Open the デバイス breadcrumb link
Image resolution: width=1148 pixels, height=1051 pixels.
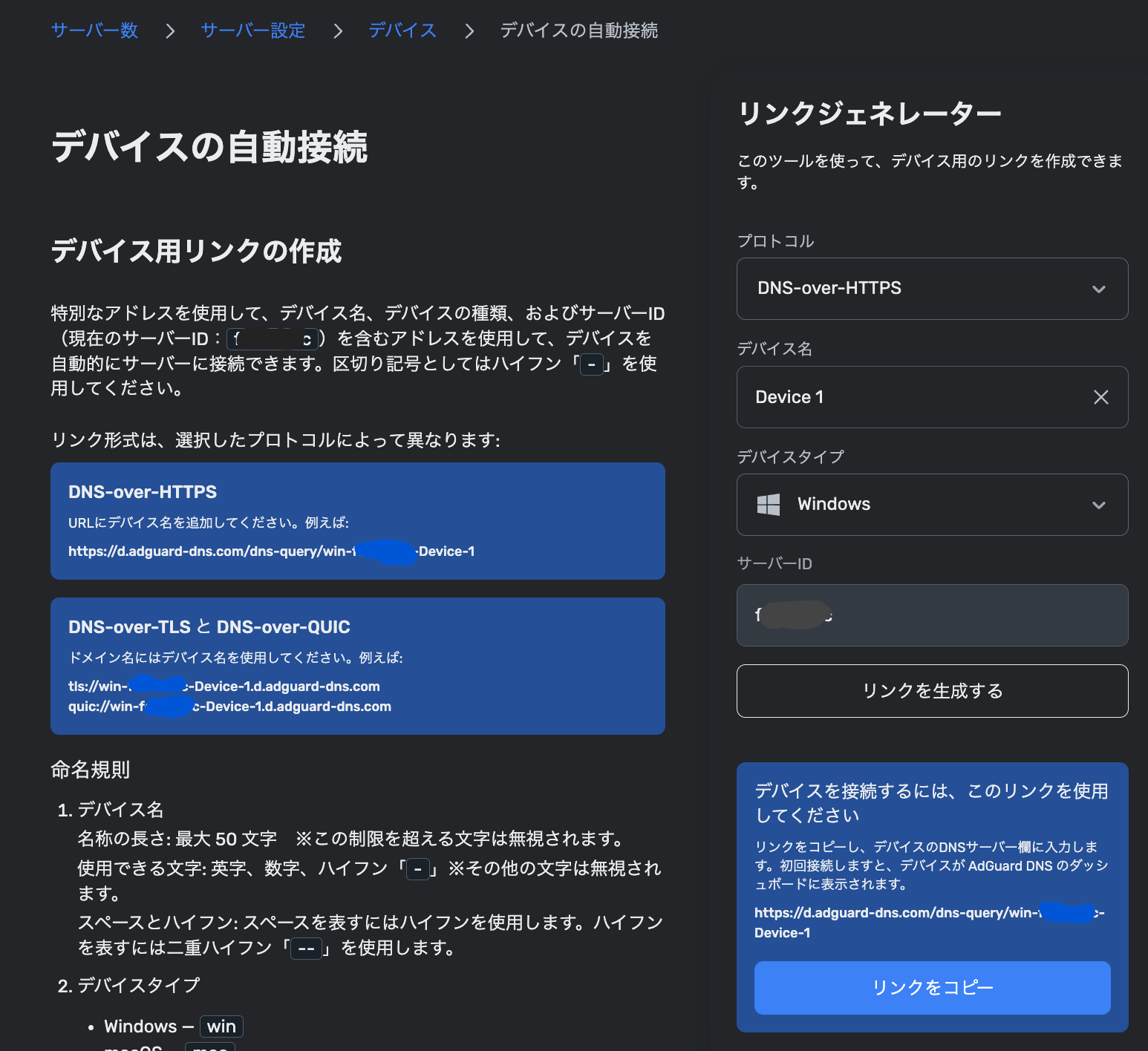402,30
